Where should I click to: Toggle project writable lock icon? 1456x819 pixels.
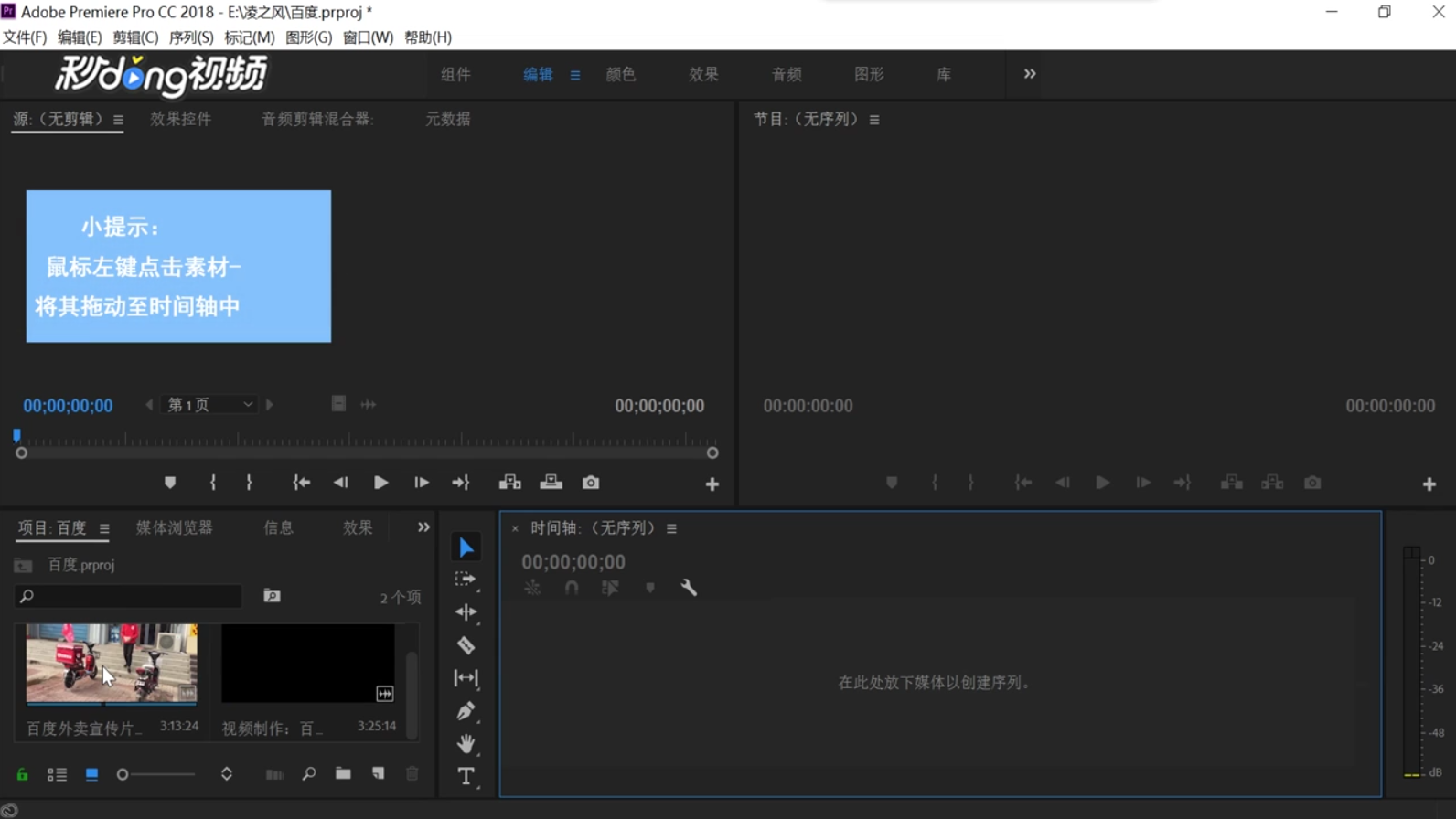[22, 774]
